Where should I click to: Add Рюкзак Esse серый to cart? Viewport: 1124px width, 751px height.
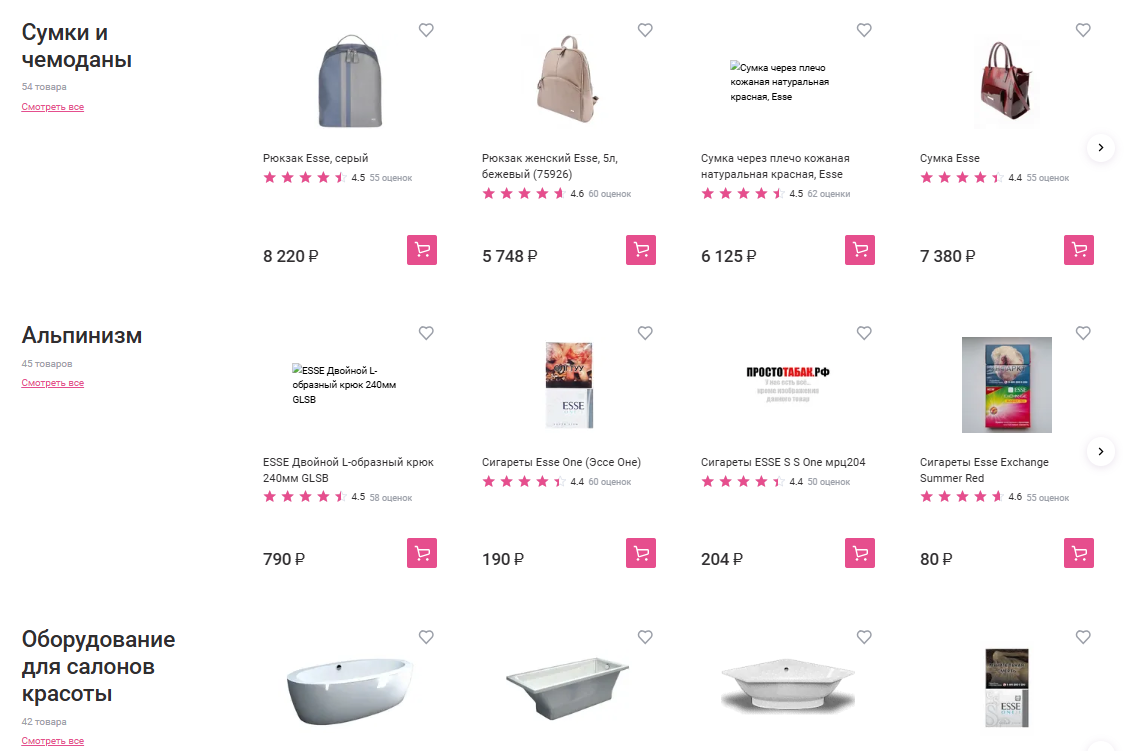click(422, 250)
